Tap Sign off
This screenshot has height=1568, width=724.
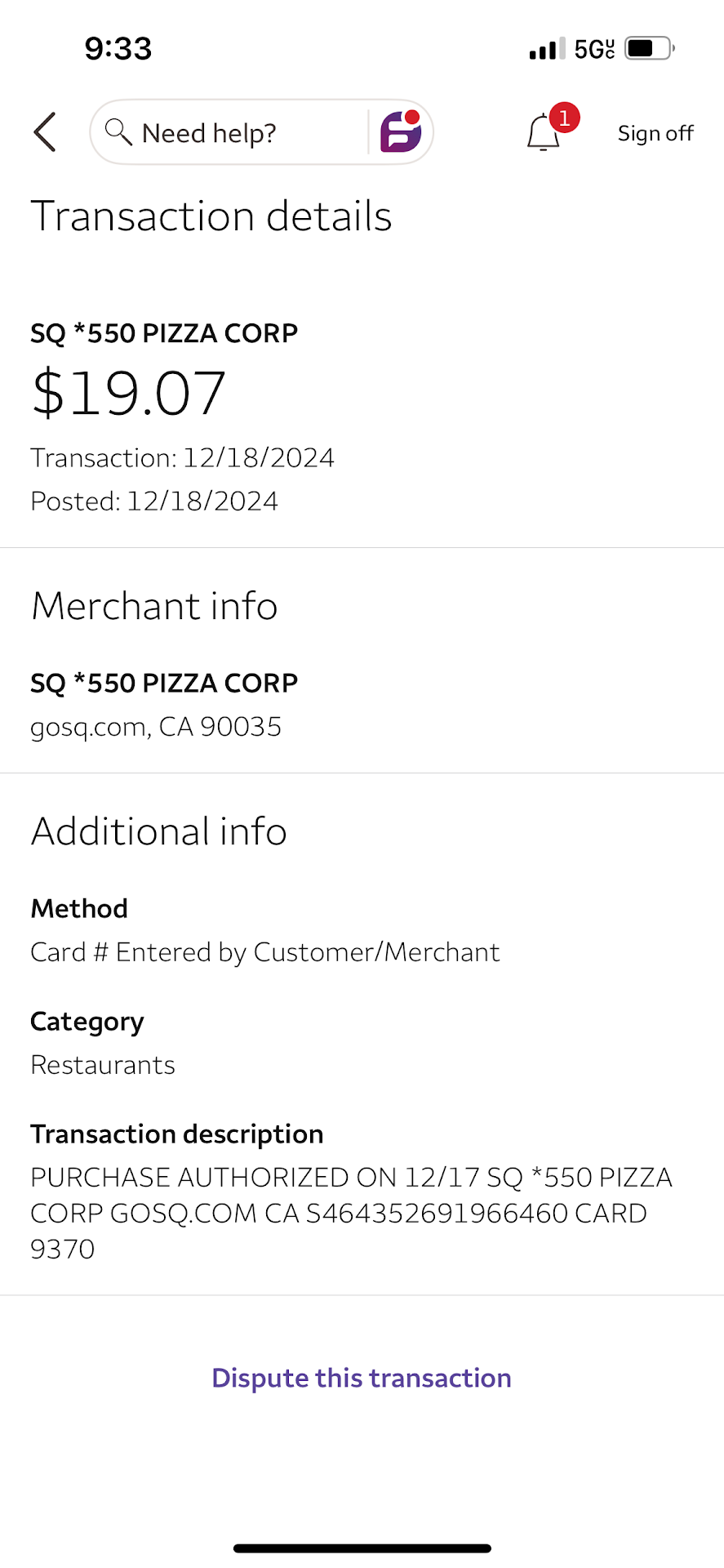pos(655,133)
